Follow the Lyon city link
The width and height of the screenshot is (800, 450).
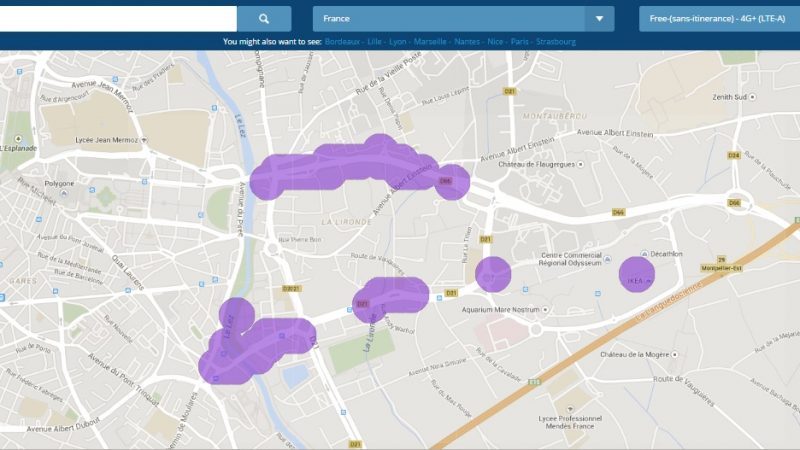point(398,42)
